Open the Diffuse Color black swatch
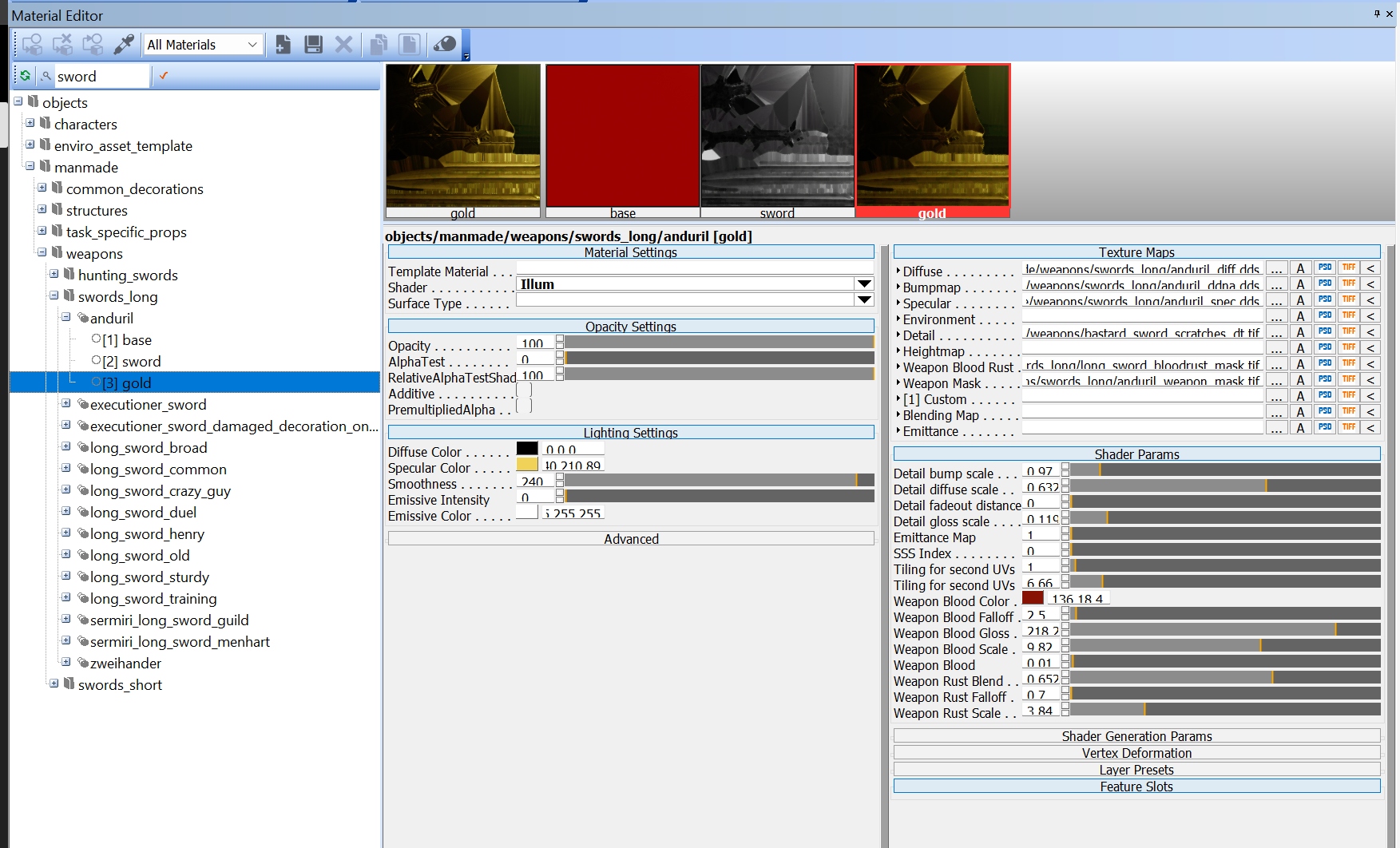Screen dimensions: 1400x848 [527, 449]
